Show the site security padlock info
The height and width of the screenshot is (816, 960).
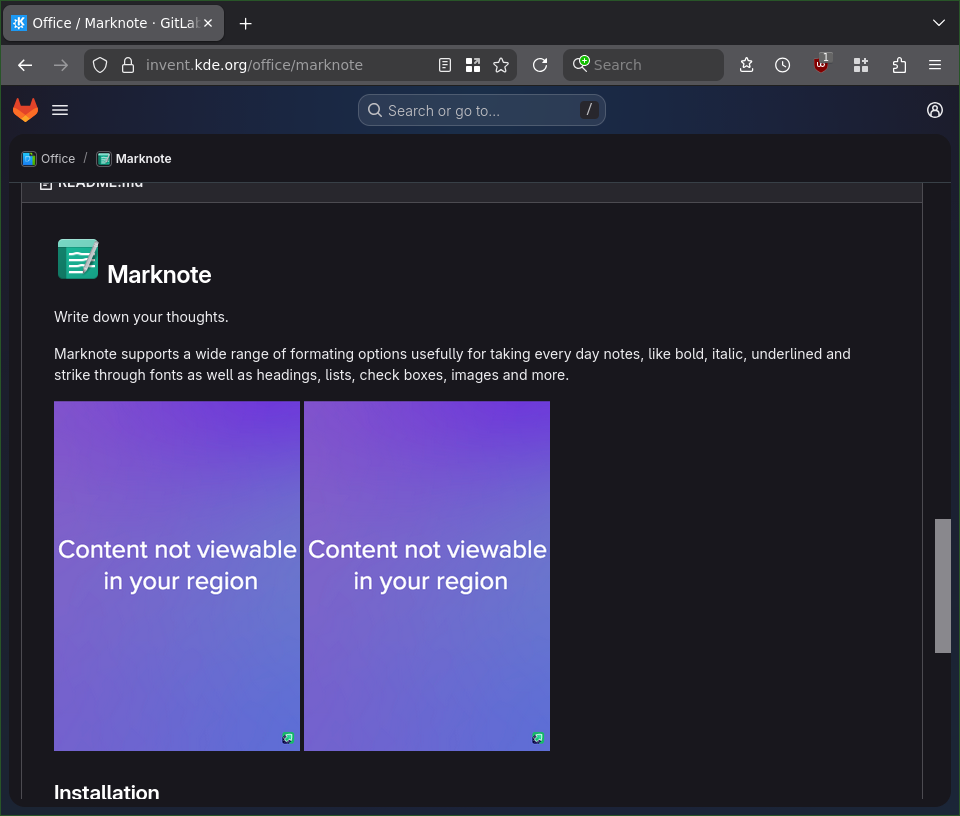127,65
